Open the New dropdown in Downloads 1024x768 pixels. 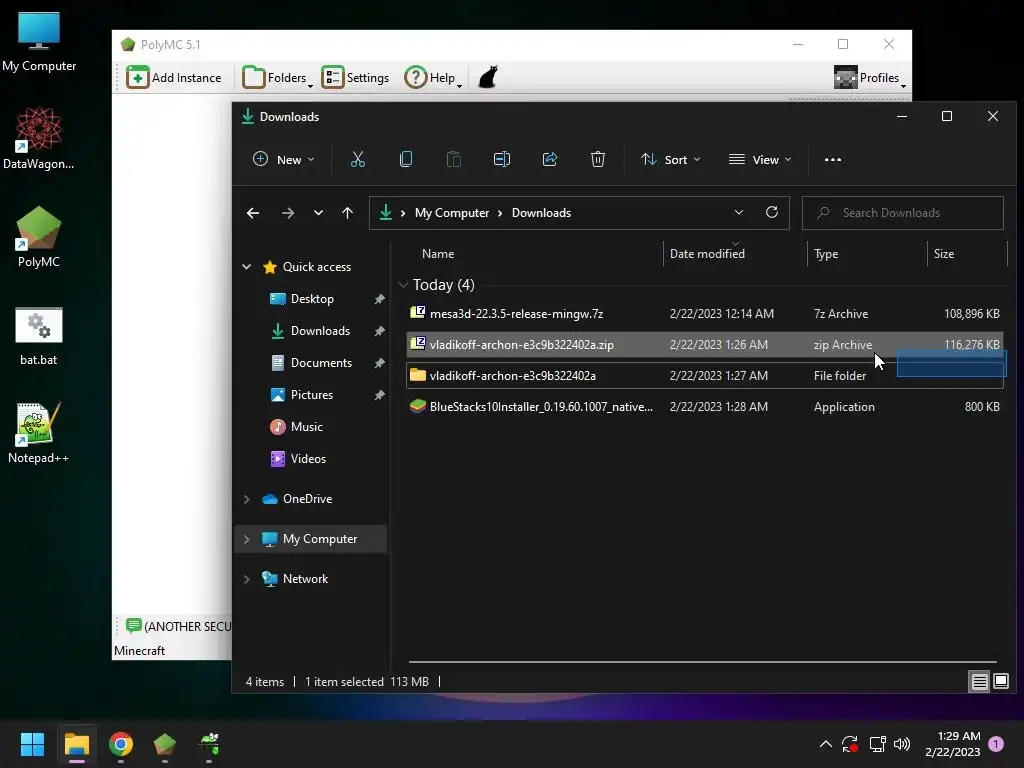tap(284, 159)
